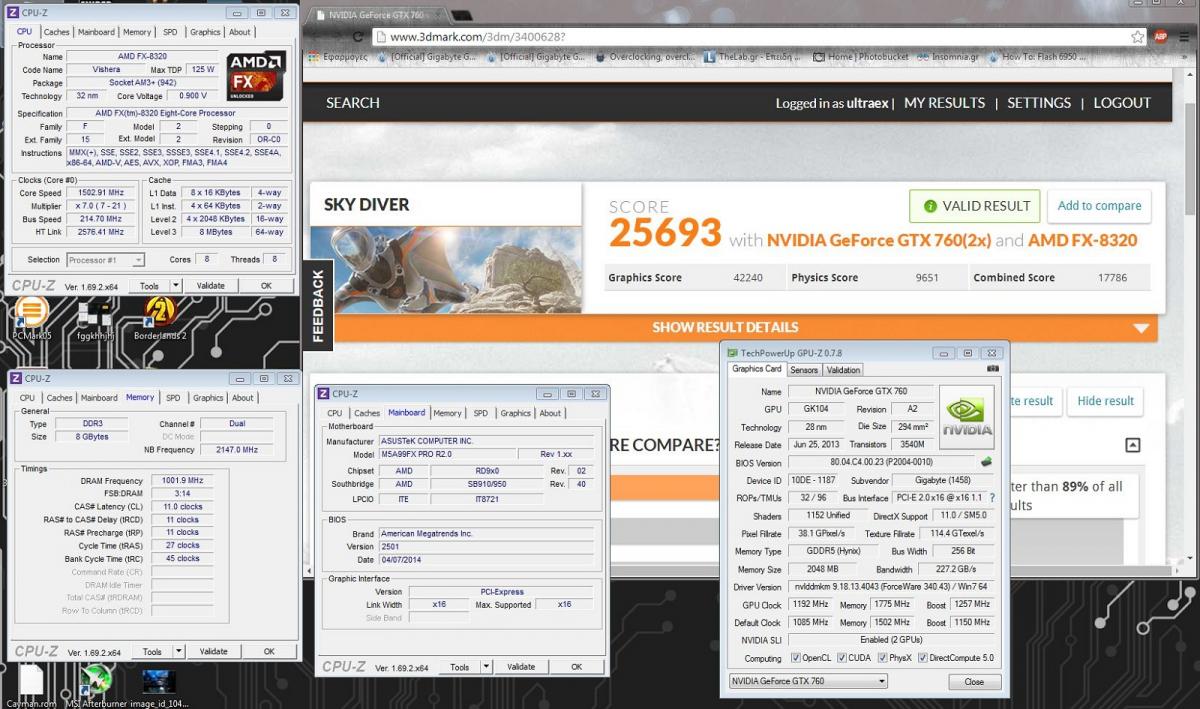
Task: Click OK in the Memory tab CPU-Z window
Action: coord(269,651)
